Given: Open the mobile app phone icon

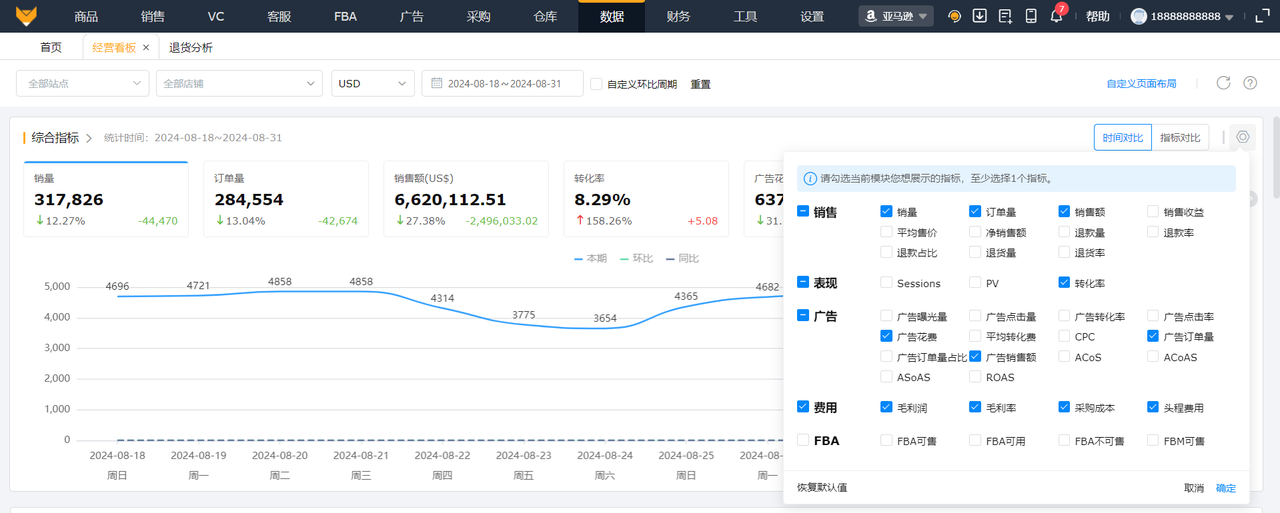Looking at the screenshot, I should click(1031, 16).
